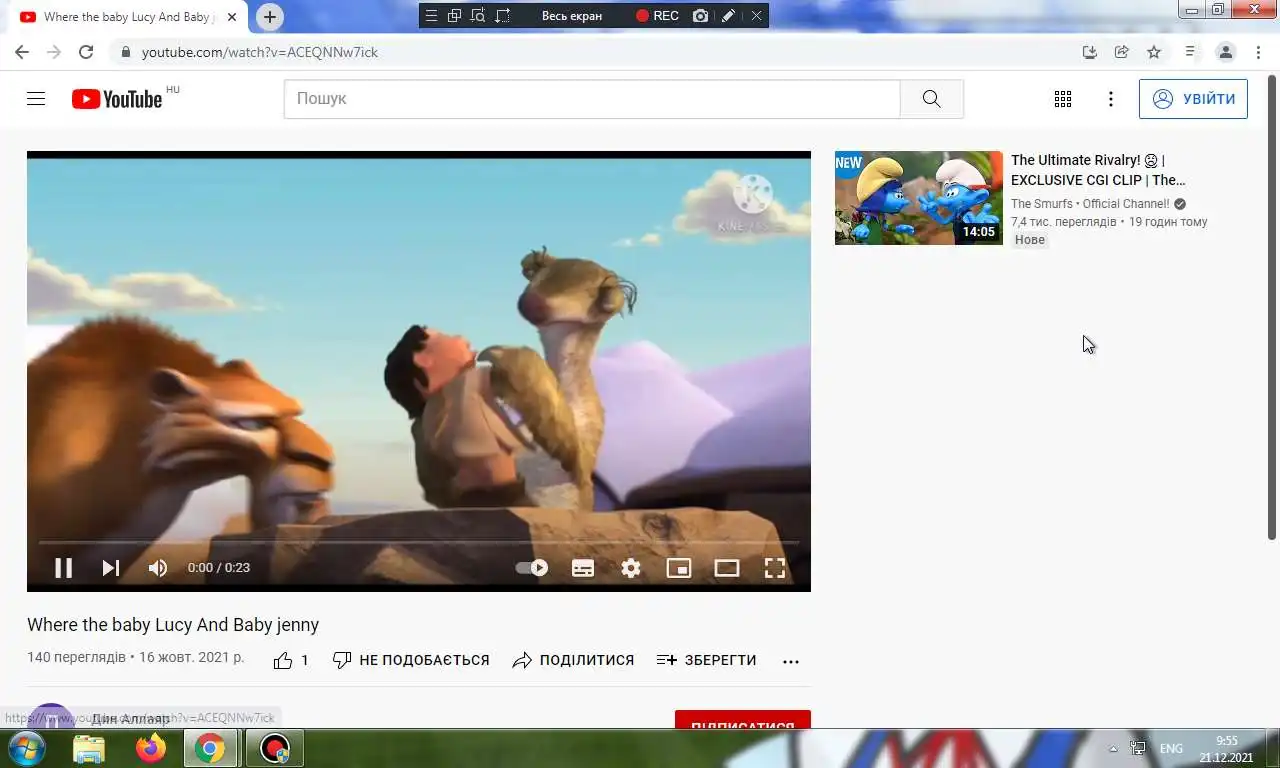
Task: Take screenshot with camera icon
Action: coord(701,16)
